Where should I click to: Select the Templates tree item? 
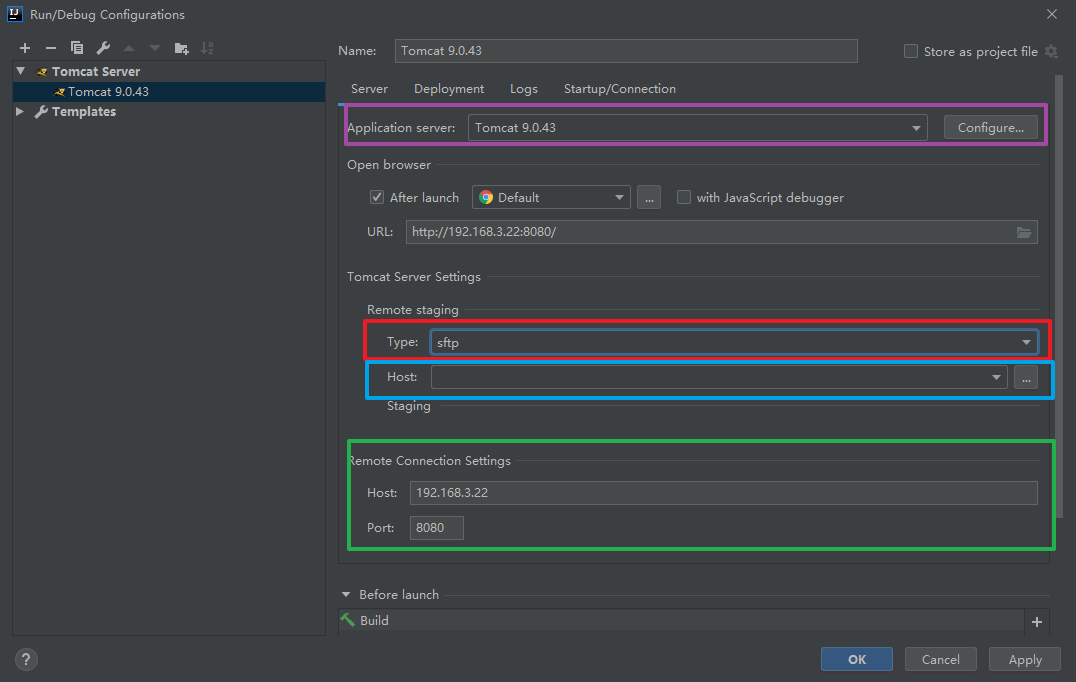(84, 111)
